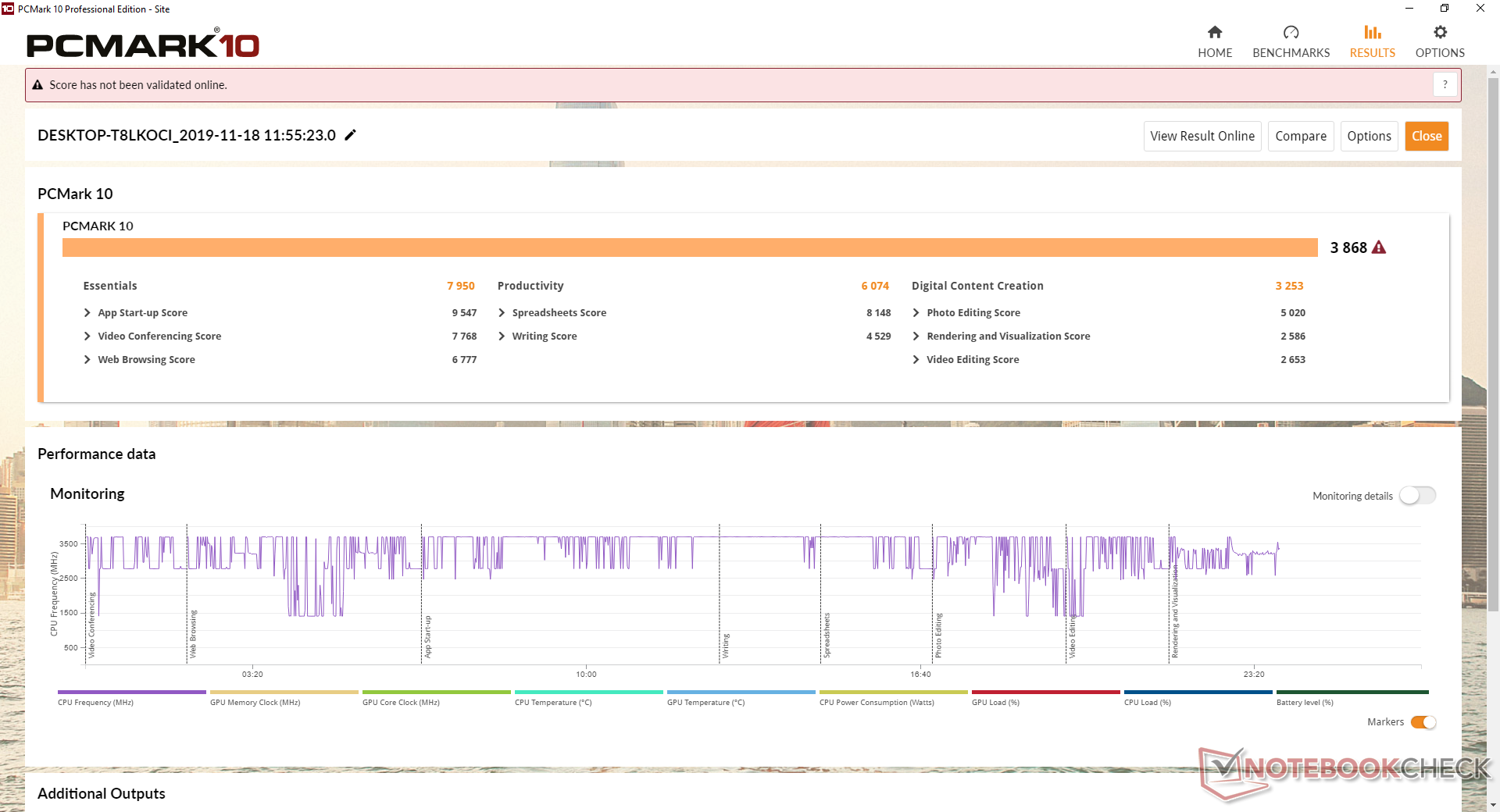The height and width of the screenshot is (812, 1500).
Task: Turn off the Markers switch
Action: click(1423, 722)
